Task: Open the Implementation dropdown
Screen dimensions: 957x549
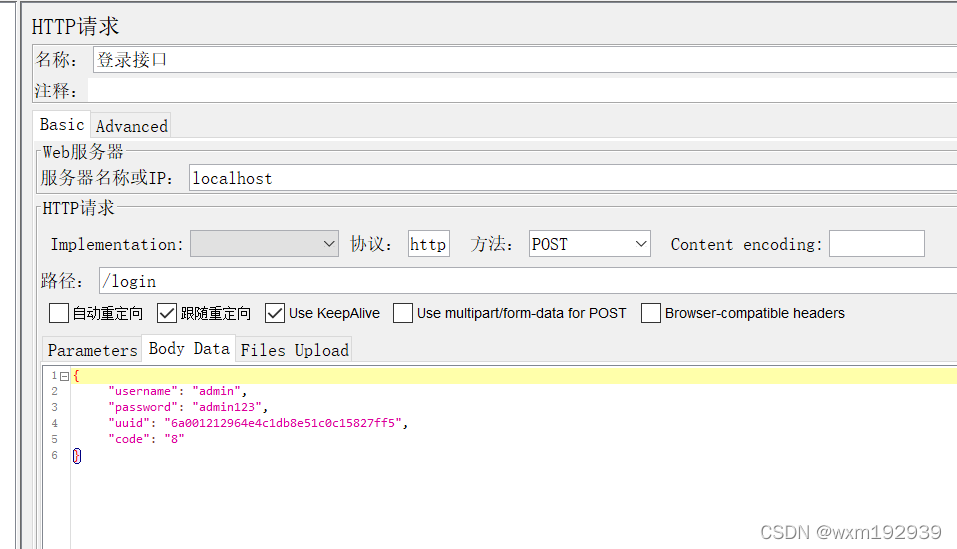Action: tap(264, 244)
